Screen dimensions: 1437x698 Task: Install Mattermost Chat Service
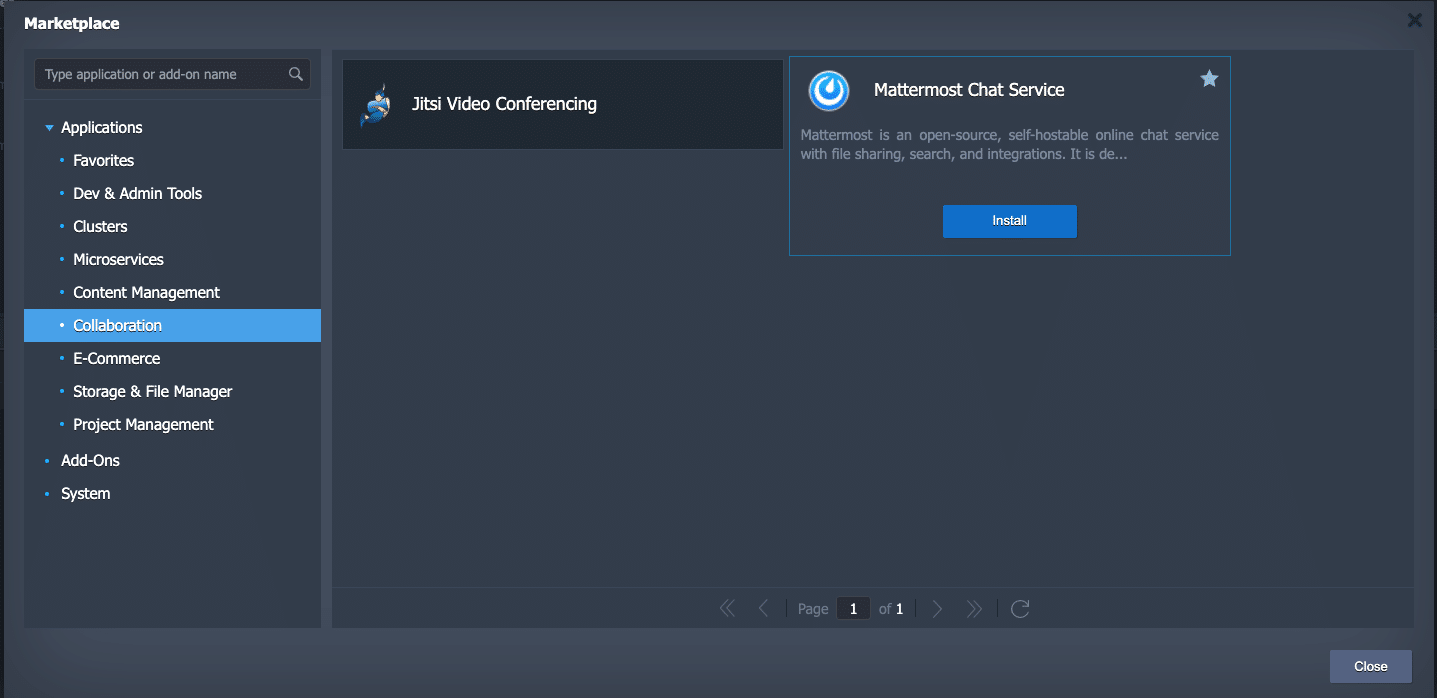tap(1009, 221)
